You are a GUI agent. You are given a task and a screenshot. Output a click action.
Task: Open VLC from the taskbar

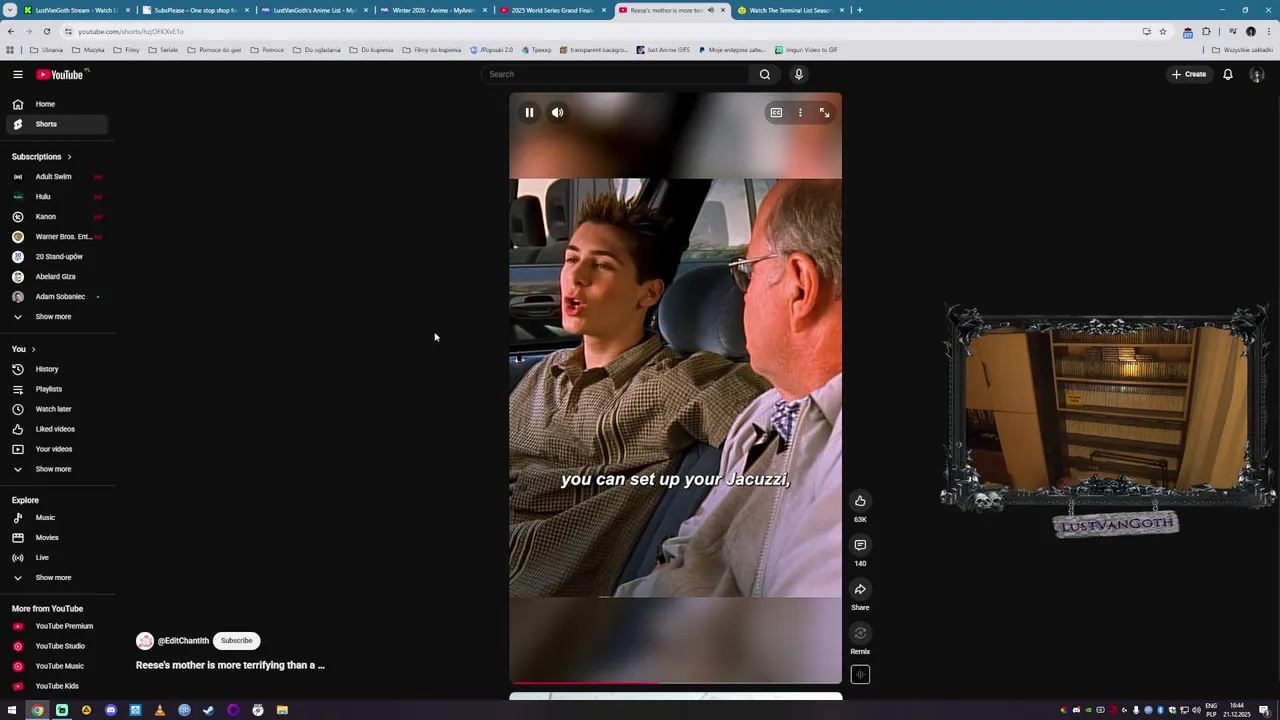[x=159, y=710]
